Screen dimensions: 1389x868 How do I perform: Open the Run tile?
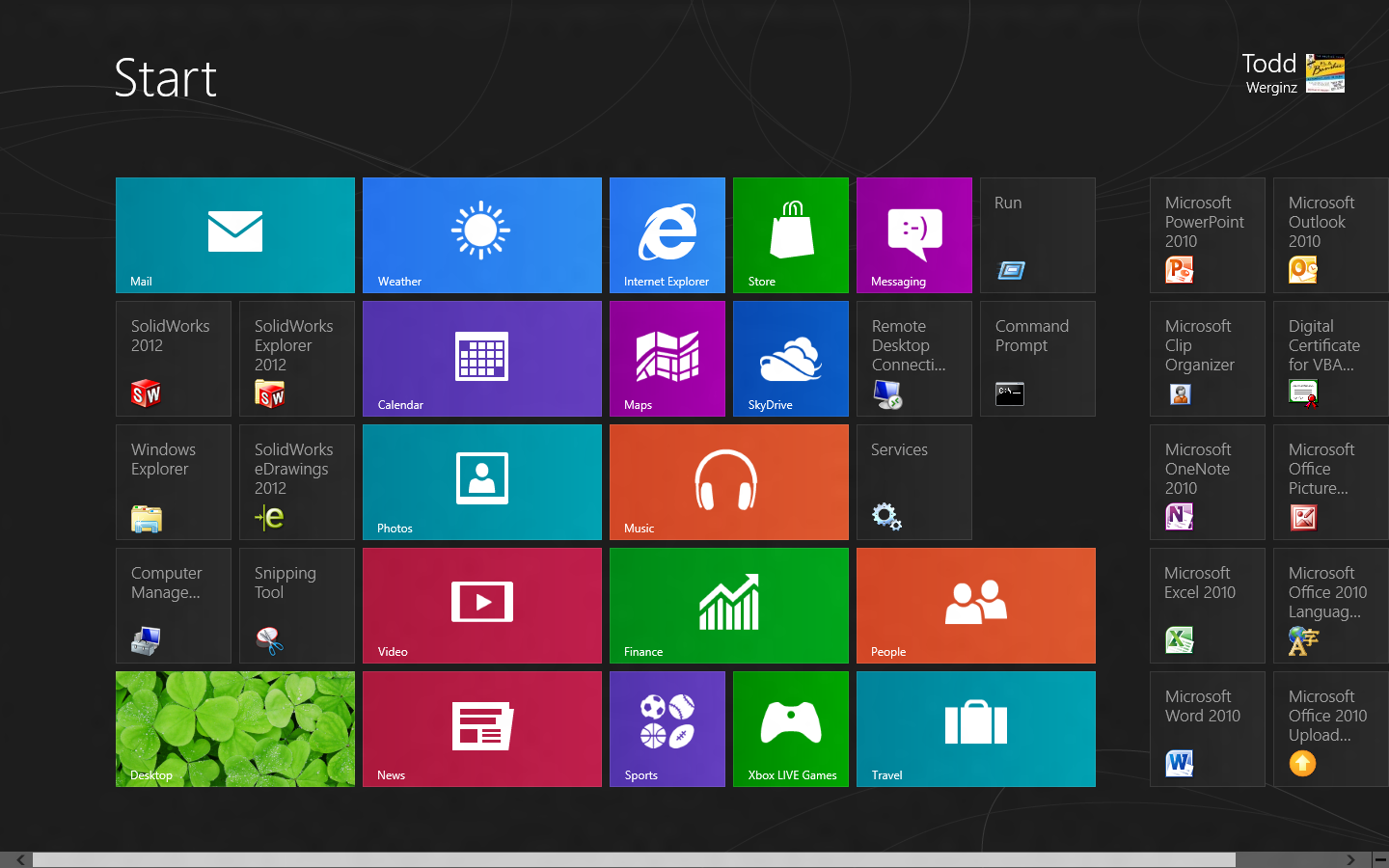tap(1038, 235)
